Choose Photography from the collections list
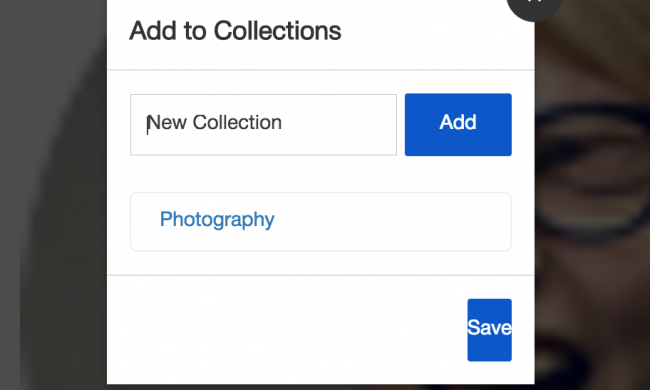 217,219
